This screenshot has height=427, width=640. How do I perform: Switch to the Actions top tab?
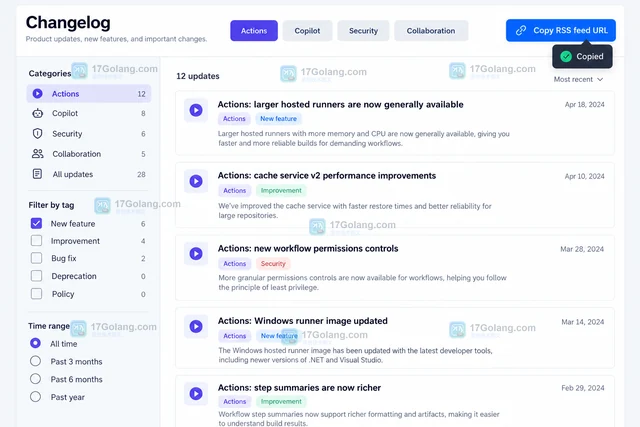pyautogui.click(x=254, y=31)
